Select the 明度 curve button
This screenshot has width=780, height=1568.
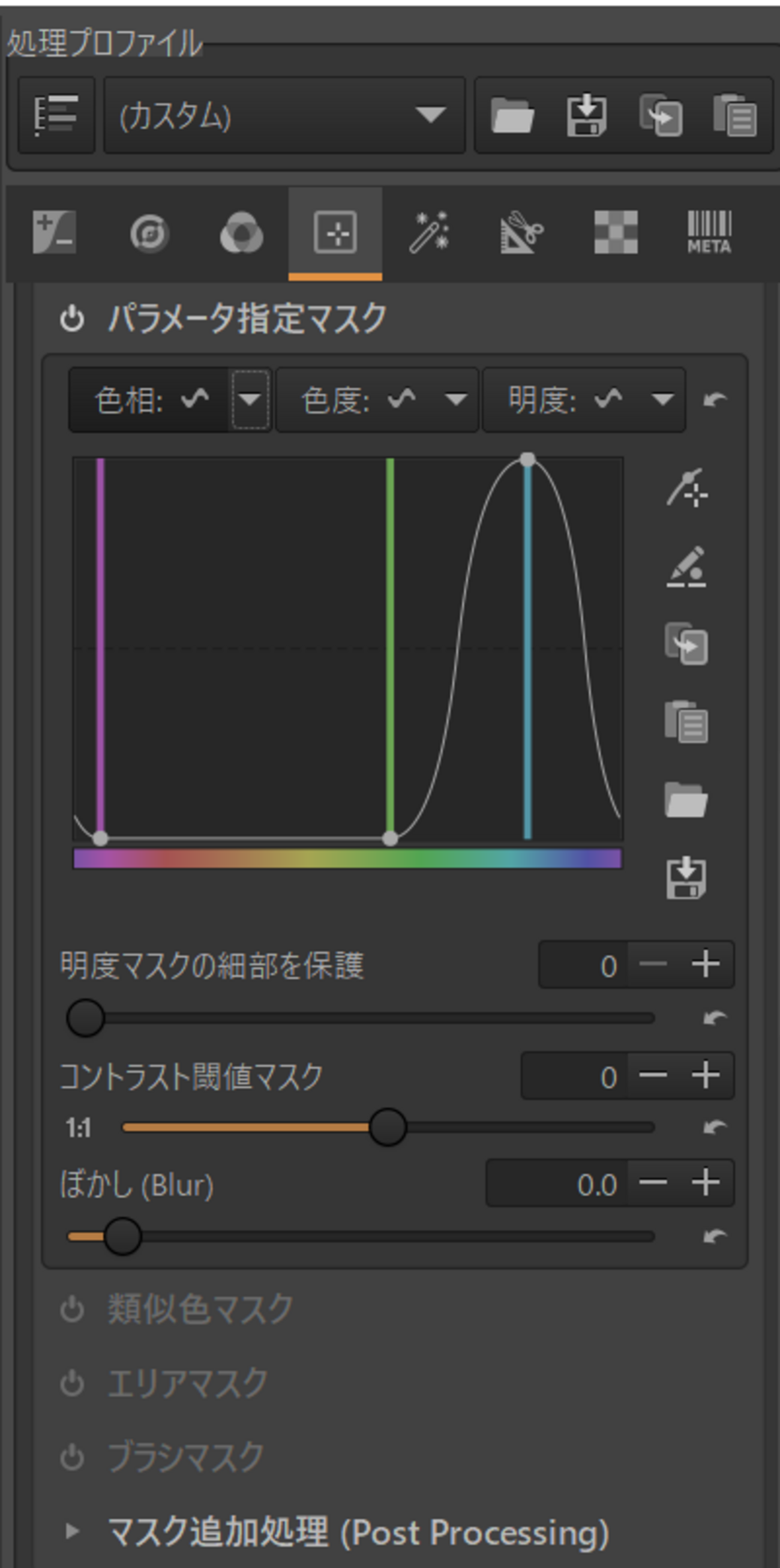pyautogui.click(x=563, y=400)
